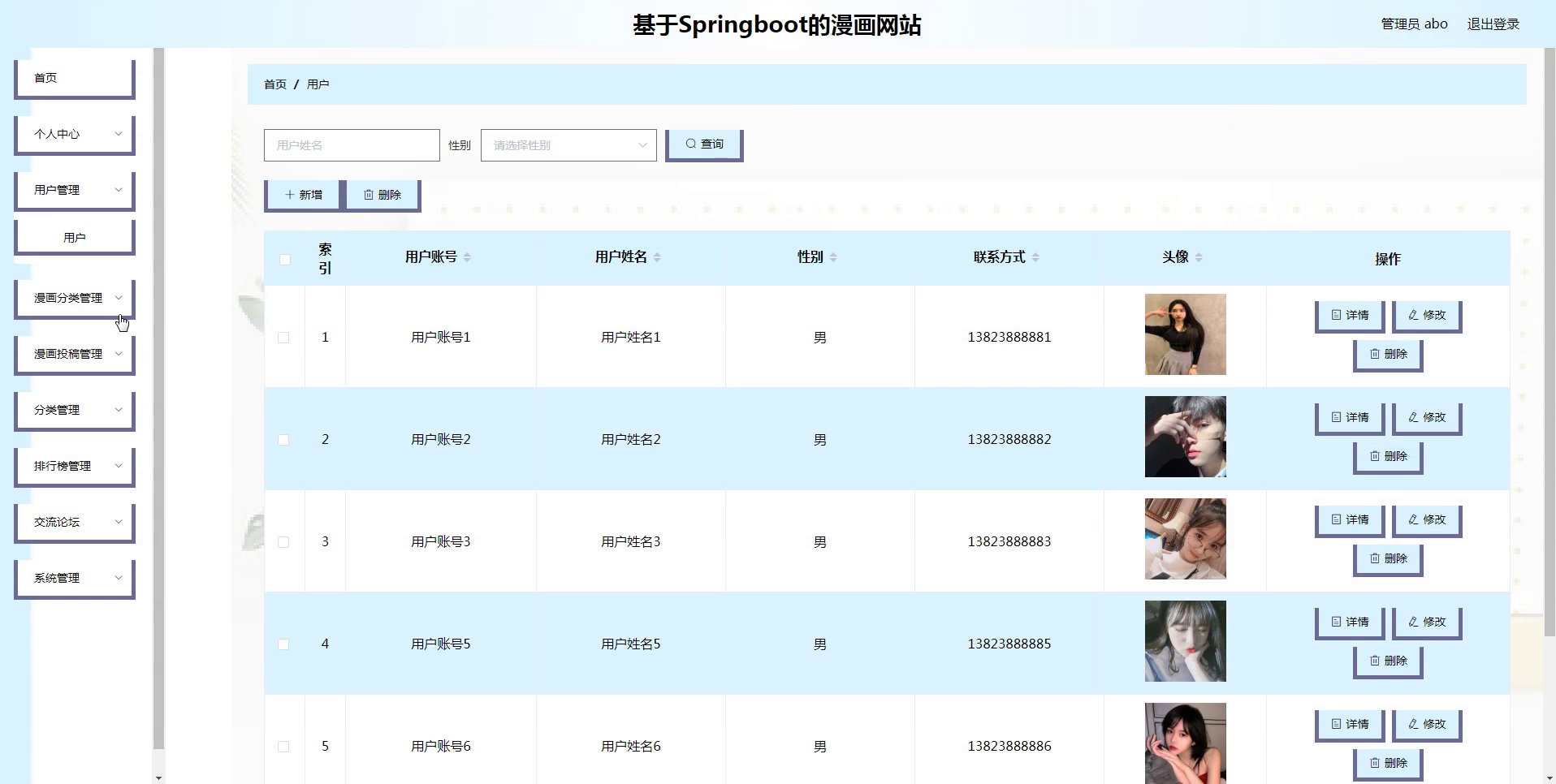Screen dimensions: 1556x784
Task: Click 删除 for 用户账号6 row
Action: click(1388, 765)
